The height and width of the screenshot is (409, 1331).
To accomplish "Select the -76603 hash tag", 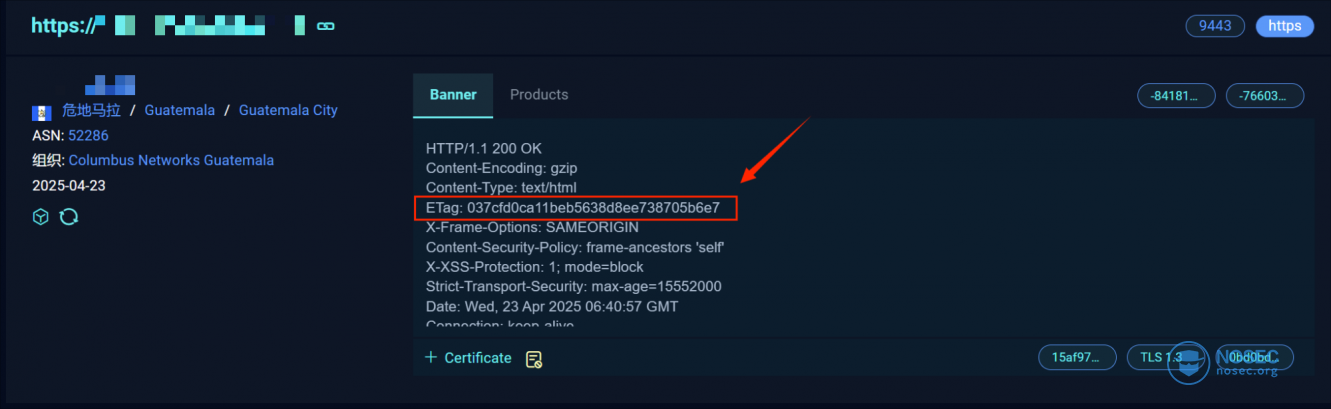I will tap(1265, 96).
